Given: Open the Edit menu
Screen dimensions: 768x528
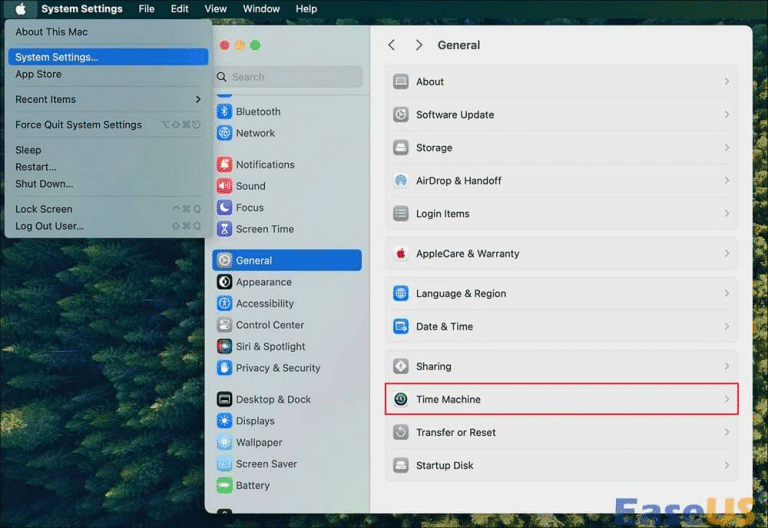Looking at the screenshot, I should tap(179, 9).
